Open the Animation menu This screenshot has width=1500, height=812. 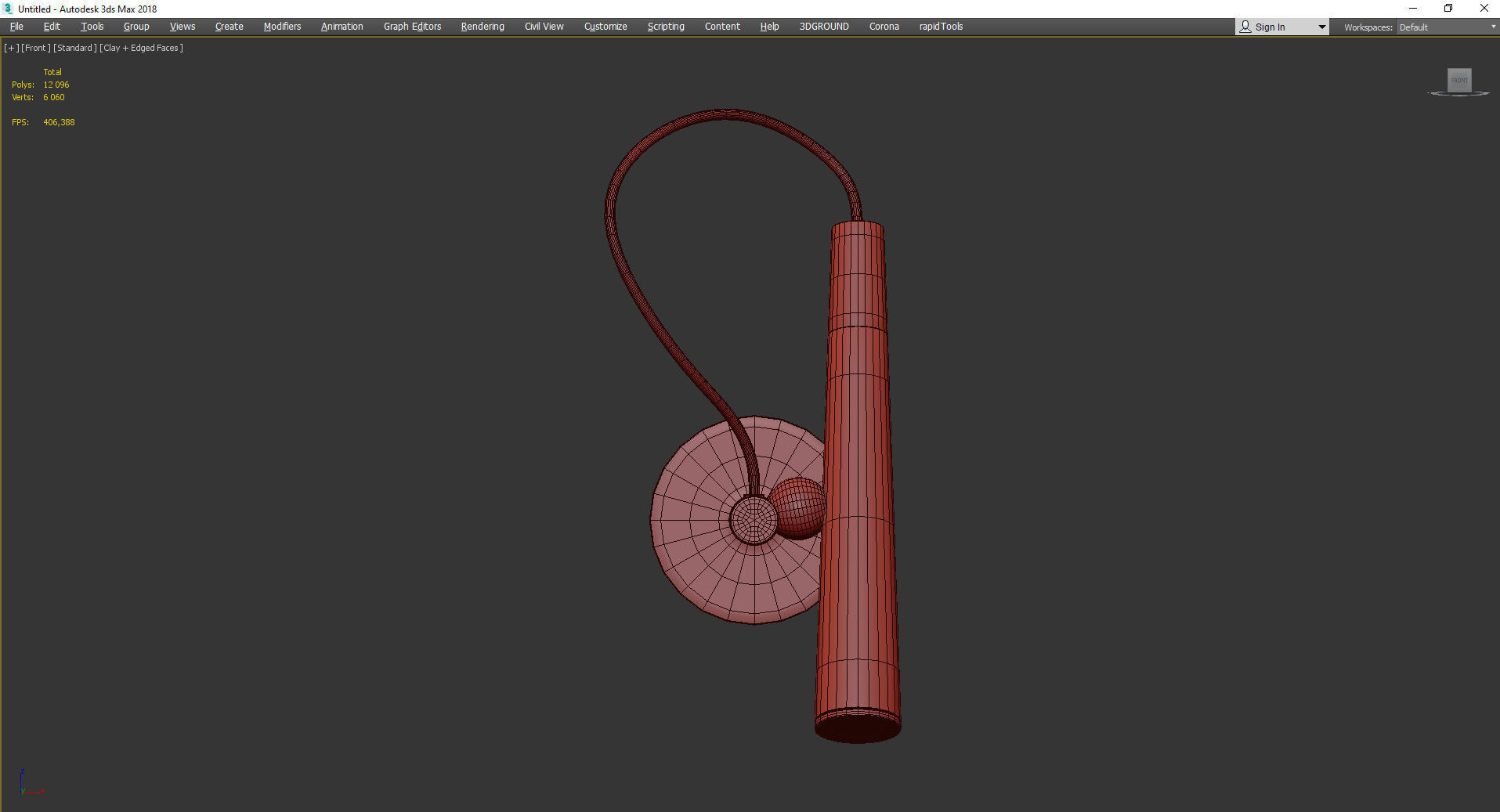[342, 27]
